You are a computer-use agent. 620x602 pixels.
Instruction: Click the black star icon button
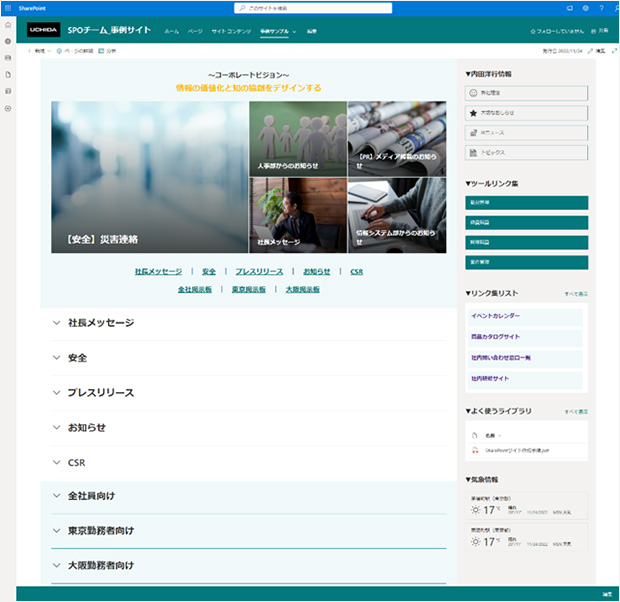(x=473, y=113)
